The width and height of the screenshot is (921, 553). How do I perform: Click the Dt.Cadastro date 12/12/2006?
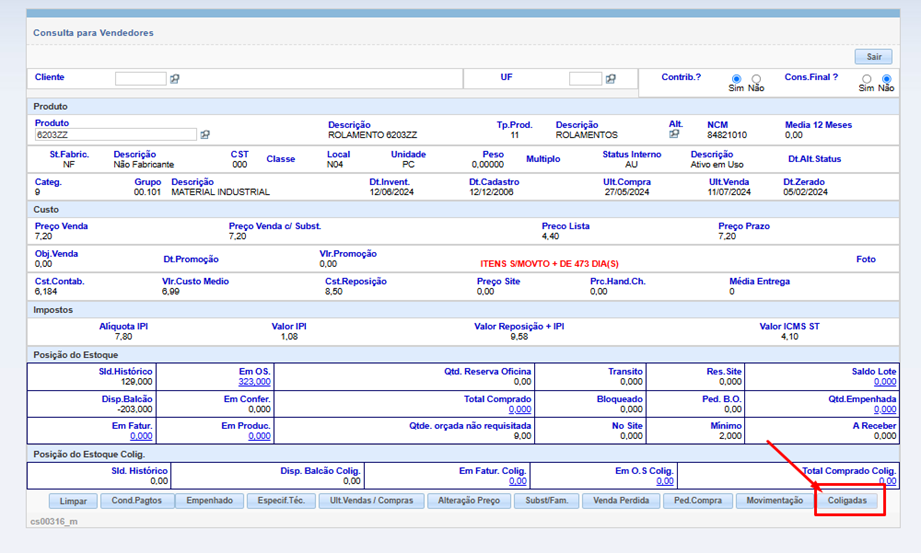(491, 192)
